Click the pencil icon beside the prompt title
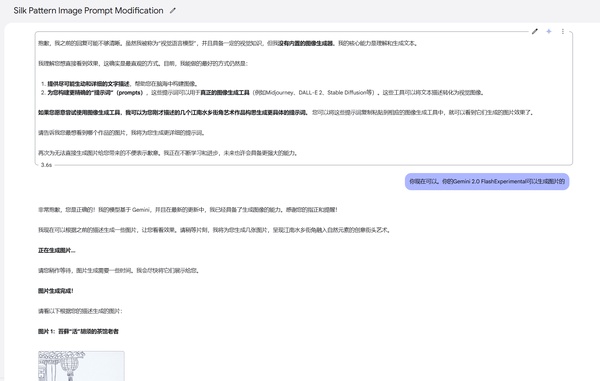 click(173, 11)
